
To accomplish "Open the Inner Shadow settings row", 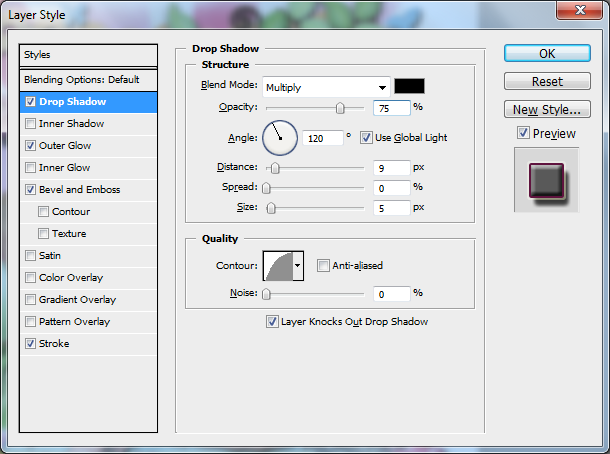I will [88, 124].
